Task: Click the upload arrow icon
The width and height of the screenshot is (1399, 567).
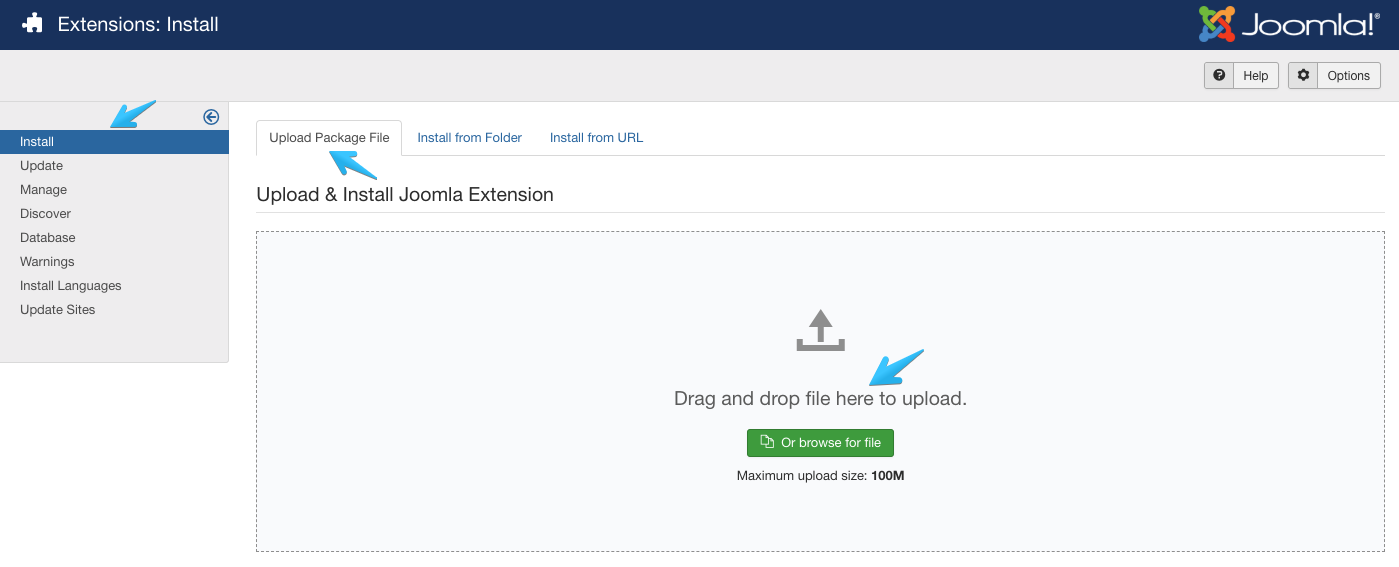Action: click(820, 330)
